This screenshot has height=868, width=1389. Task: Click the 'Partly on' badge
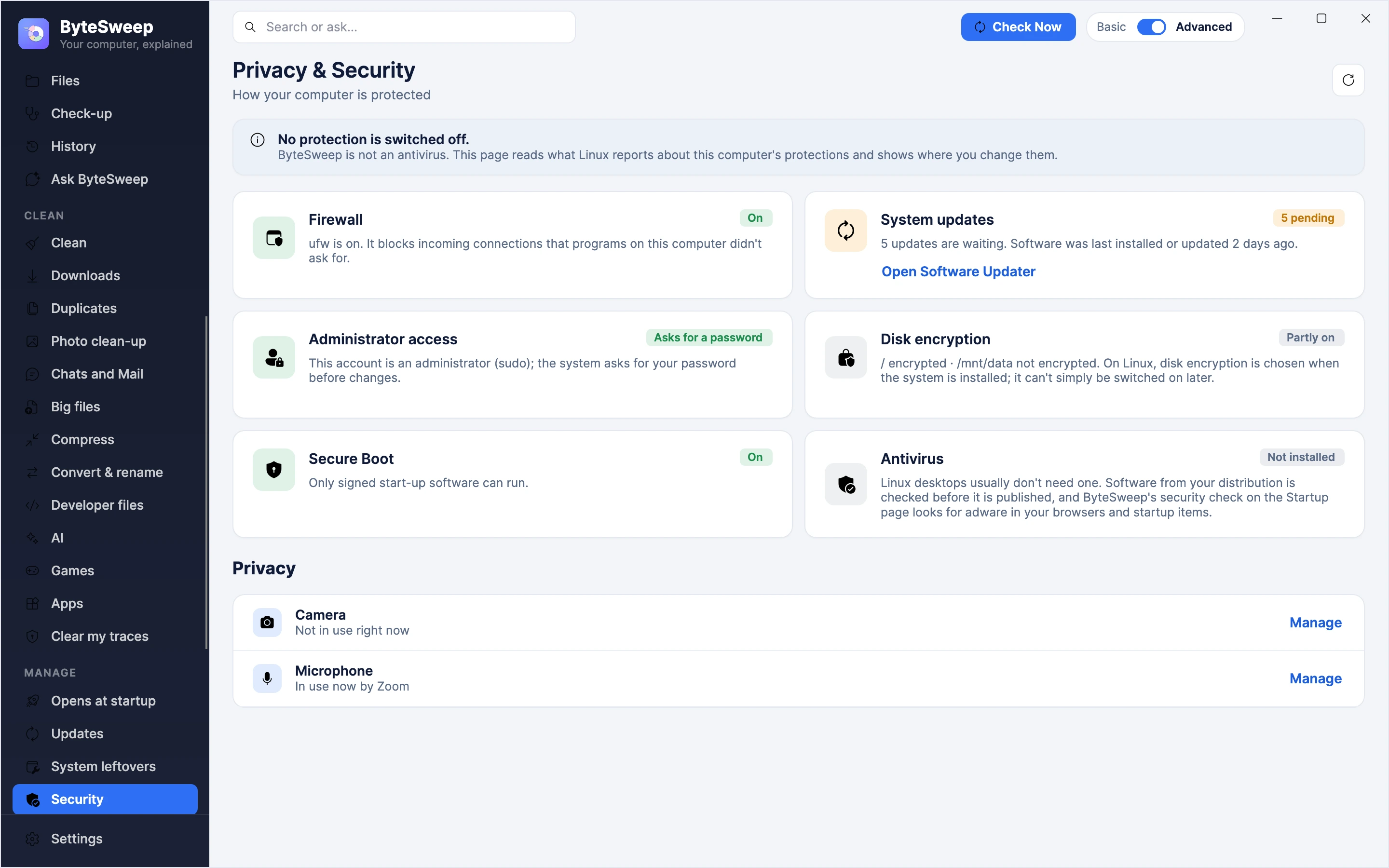1310,338
